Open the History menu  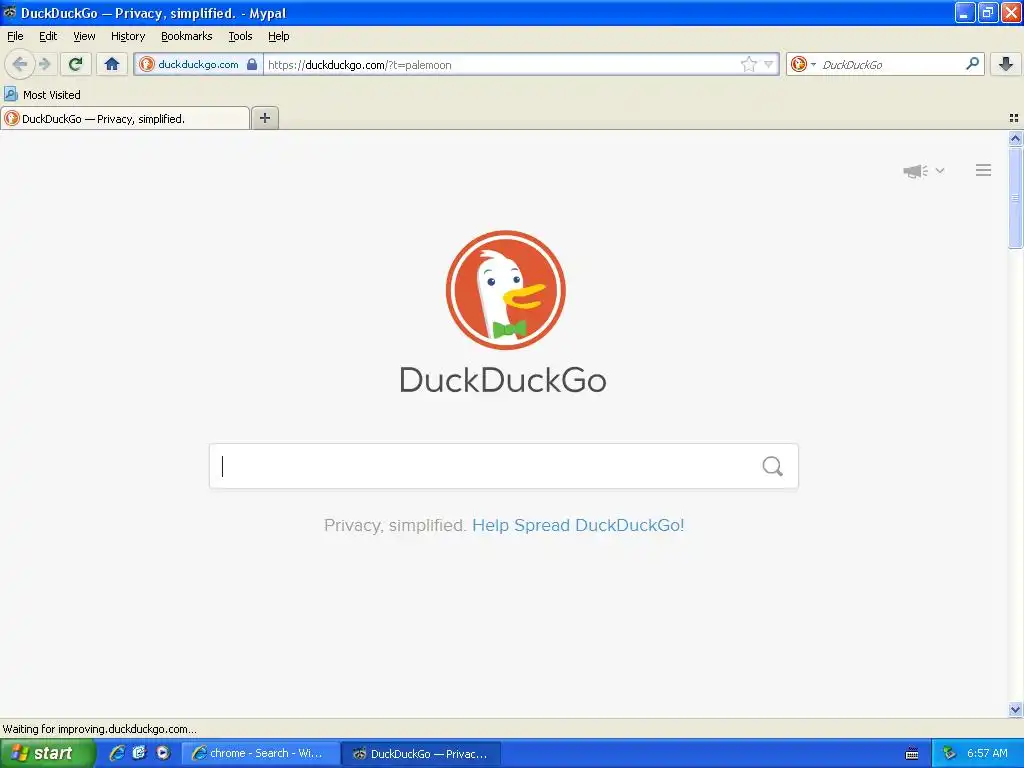pyautogui.click(x=128, y=37)
